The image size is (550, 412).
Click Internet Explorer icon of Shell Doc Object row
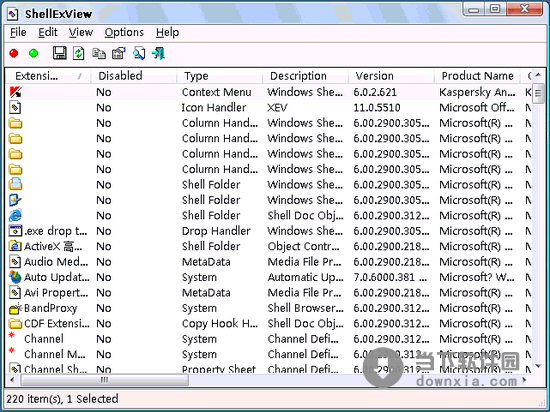tap(15, 216)
